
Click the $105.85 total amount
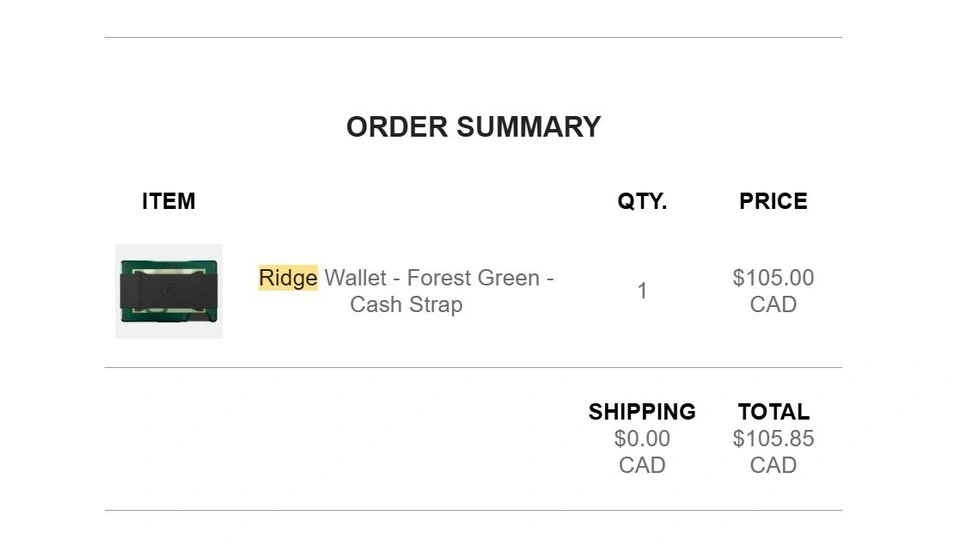click(x=773, y=439)
